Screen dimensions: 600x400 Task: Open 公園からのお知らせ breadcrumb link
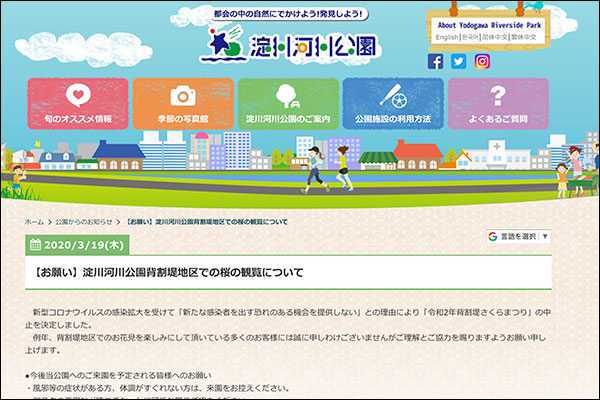tap(85, 221)
